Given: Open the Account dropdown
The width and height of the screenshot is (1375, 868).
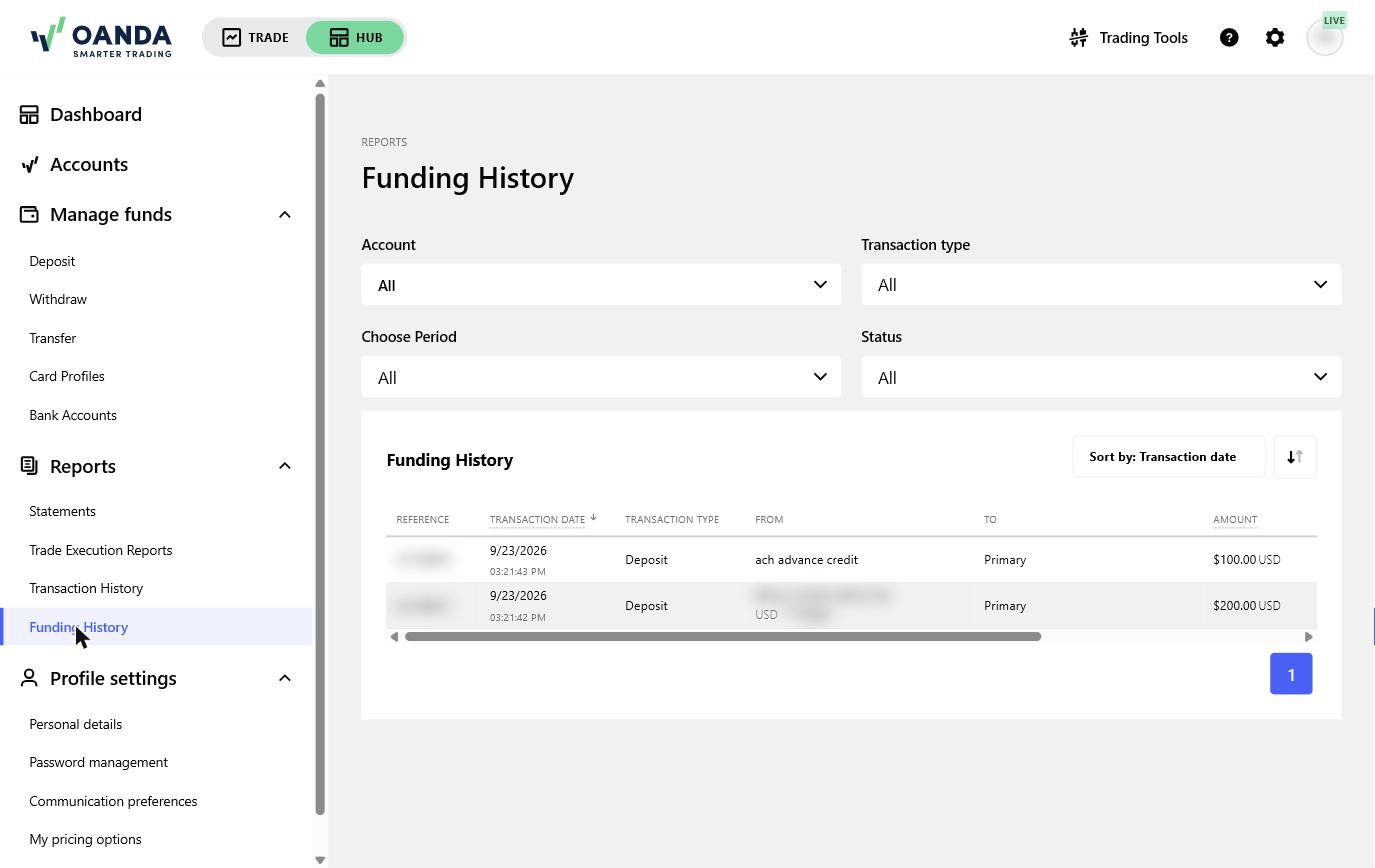Looking at the screenshot, I should click(x=601, y=285).
